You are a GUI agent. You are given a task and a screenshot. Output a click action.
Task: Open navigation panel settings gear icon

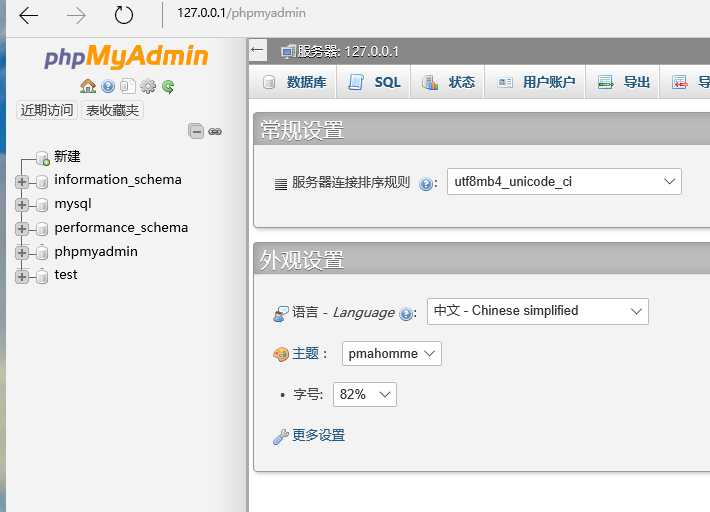tap(148, 86)
